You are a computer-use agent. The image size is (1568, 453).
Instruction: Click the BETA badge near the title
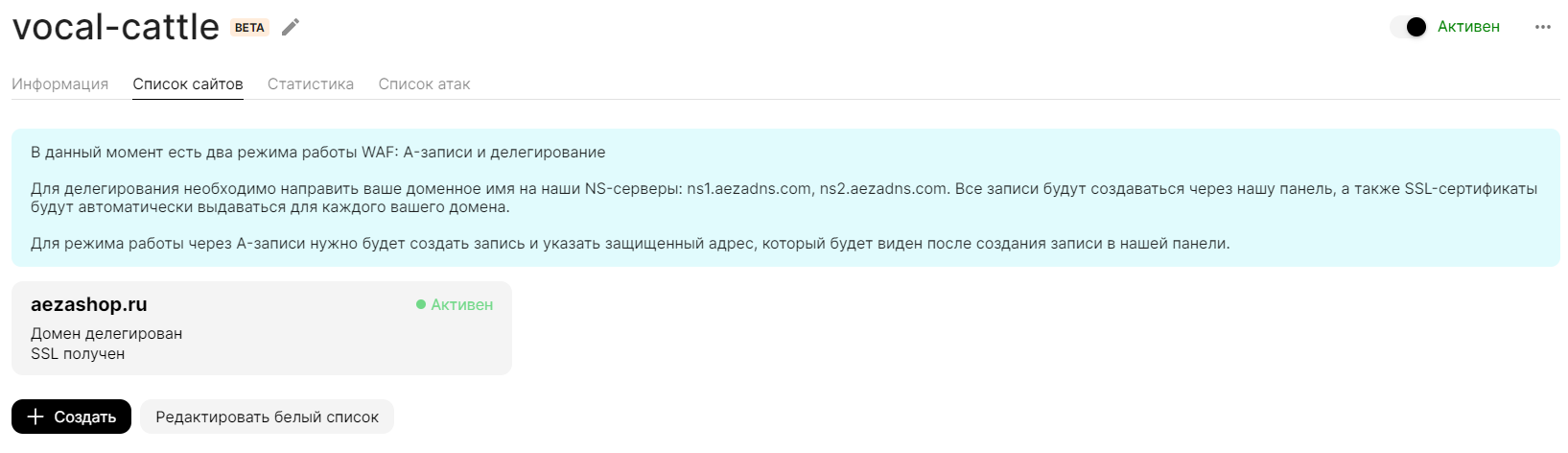coord(249,28)
